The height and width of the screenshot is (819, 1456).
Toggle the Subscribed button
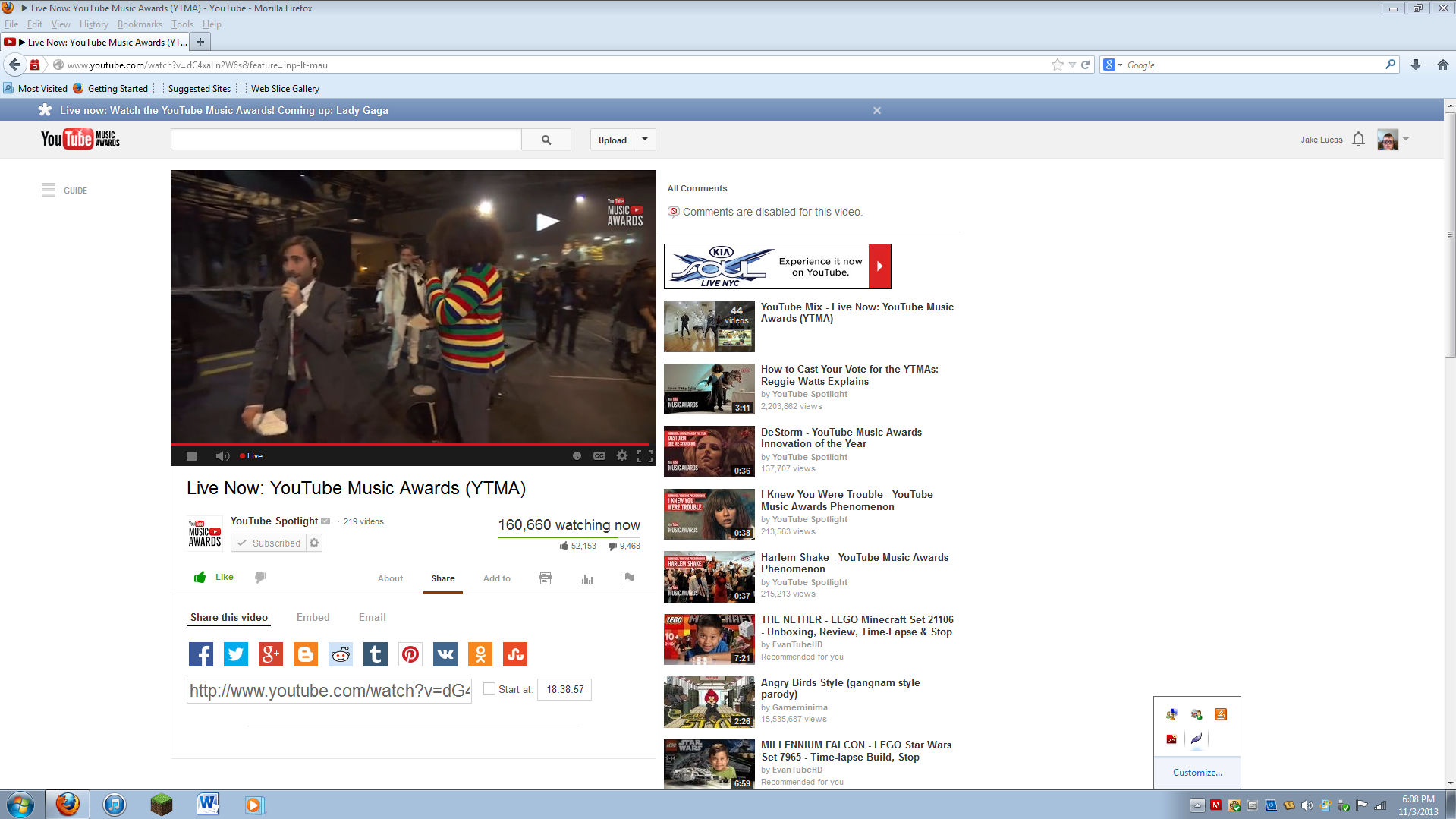click(x=269, y=543)
